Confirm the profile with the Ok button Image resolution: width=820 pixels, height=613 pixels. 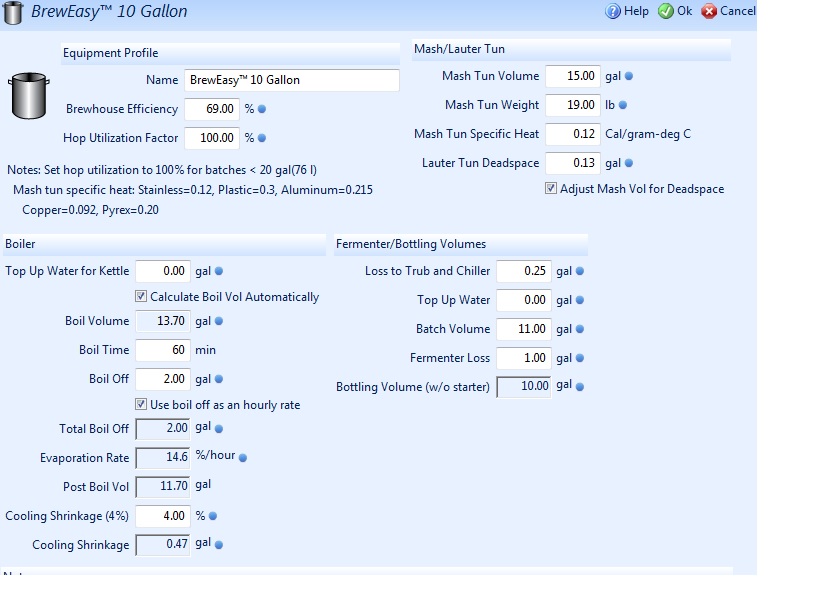675,11
